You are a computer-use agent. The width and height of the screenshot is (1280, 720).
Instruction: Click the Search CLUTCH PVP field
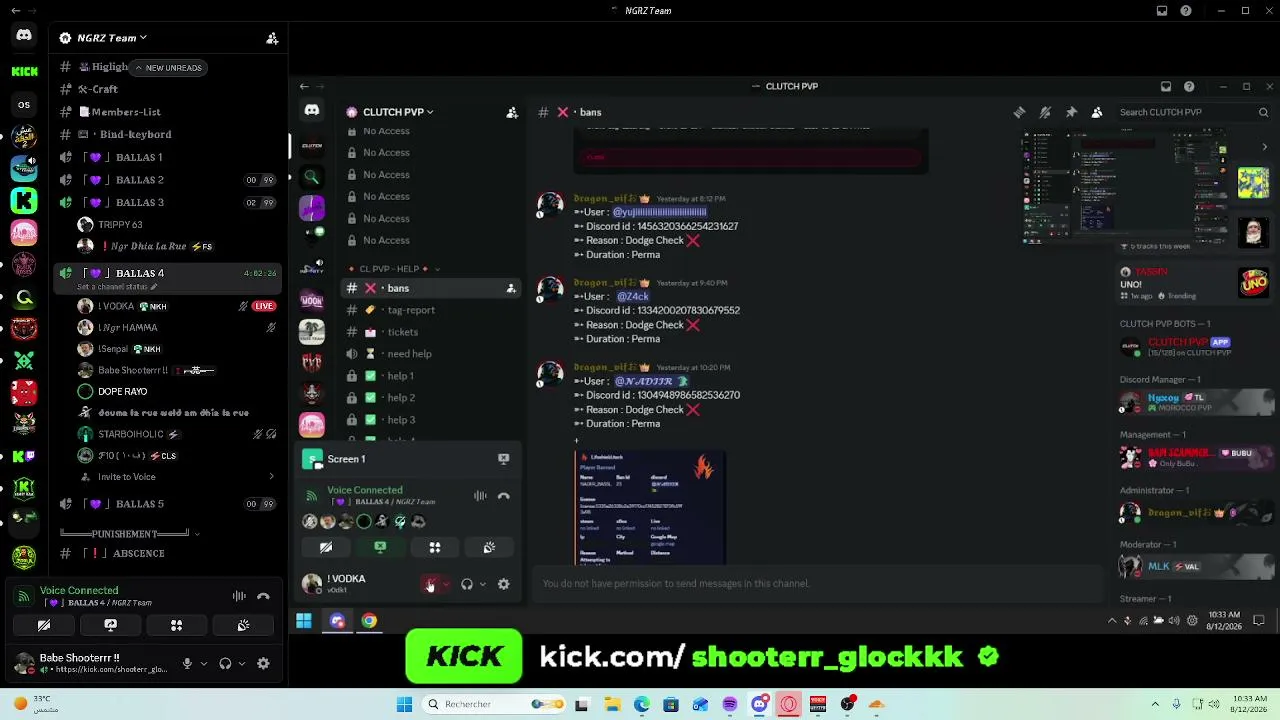pos(1194,112)
